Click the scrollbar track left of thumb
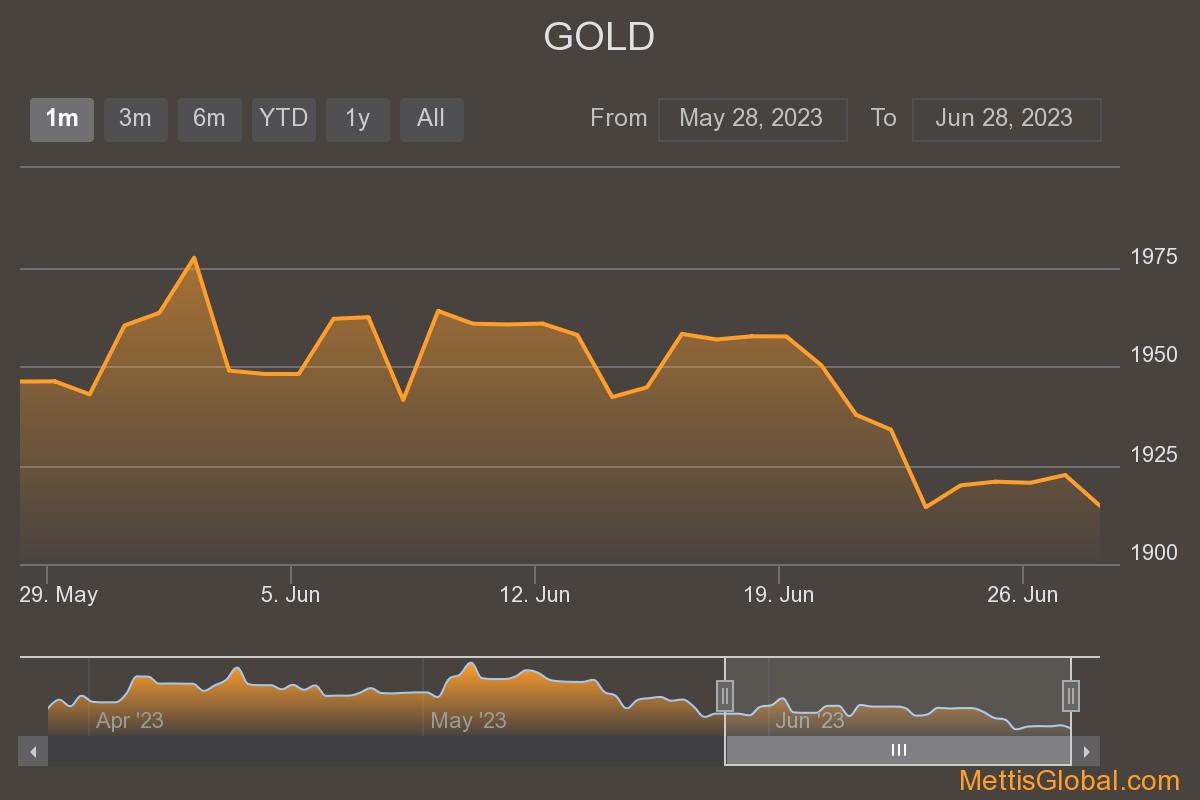The width and height of the screenshot is (1200, 800). tap(386, 751)
